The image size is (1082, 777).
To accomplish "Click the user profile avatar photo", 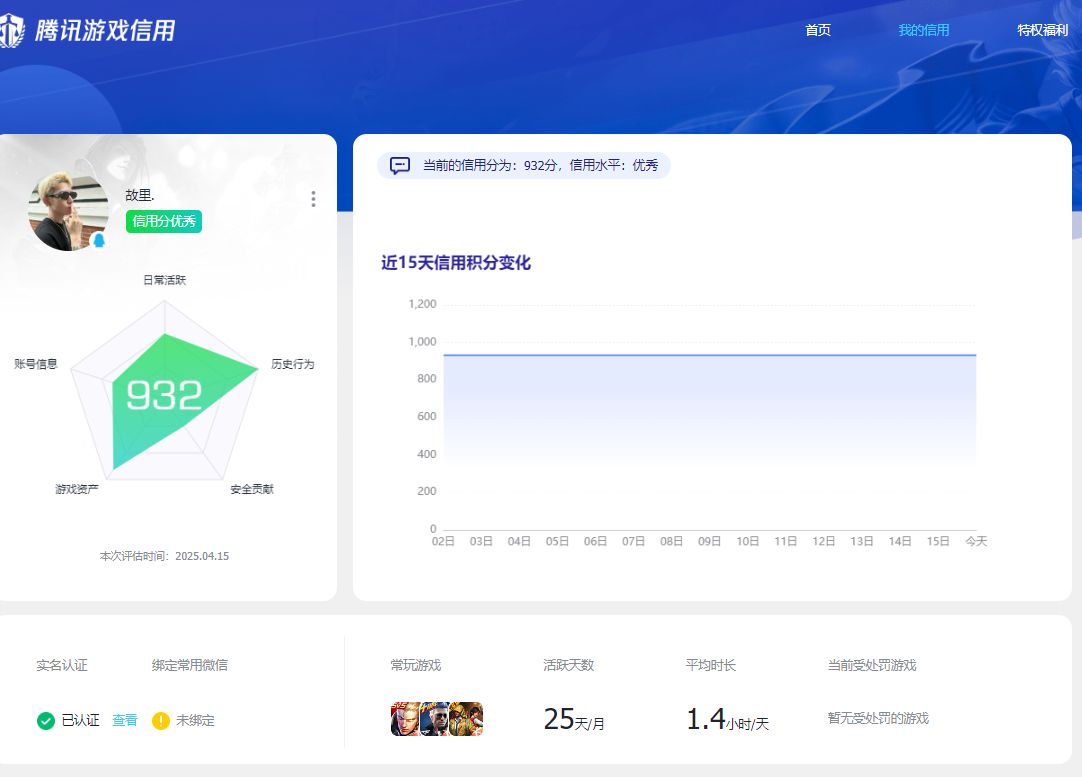I will pos(68,210).
